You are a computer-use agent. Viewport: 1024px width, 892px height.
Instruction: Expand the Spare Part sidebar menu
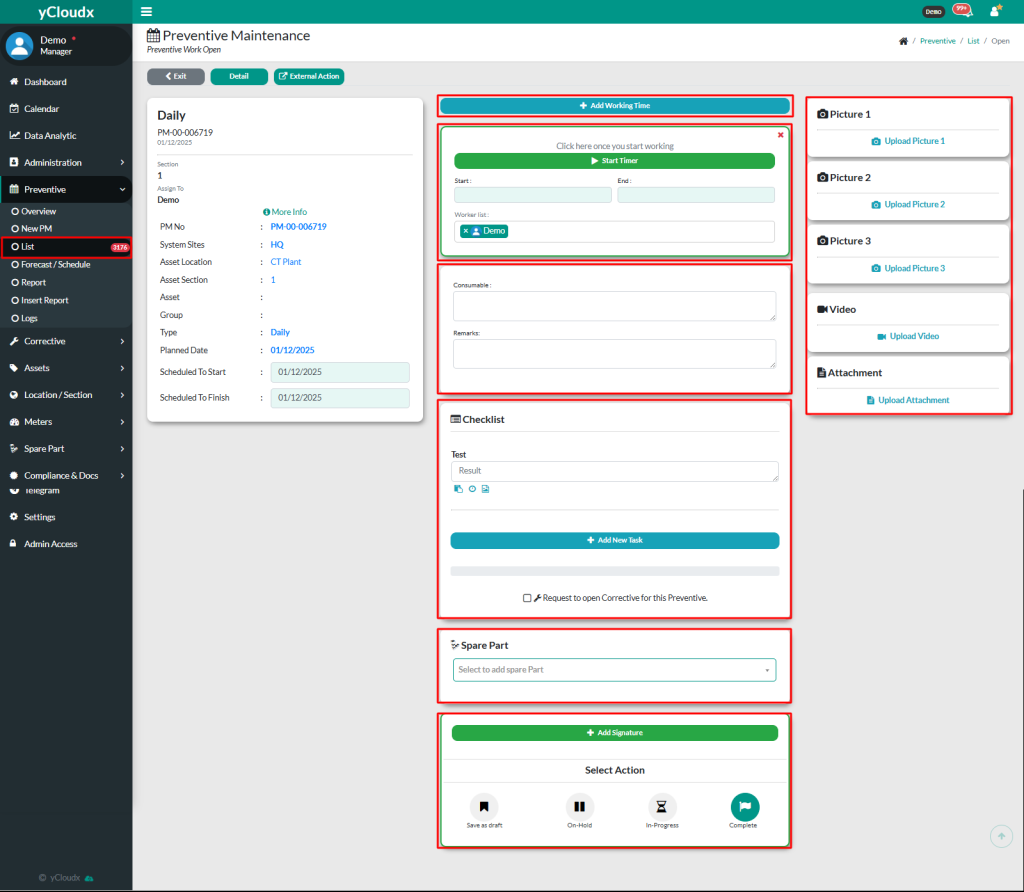pos(66,449)
